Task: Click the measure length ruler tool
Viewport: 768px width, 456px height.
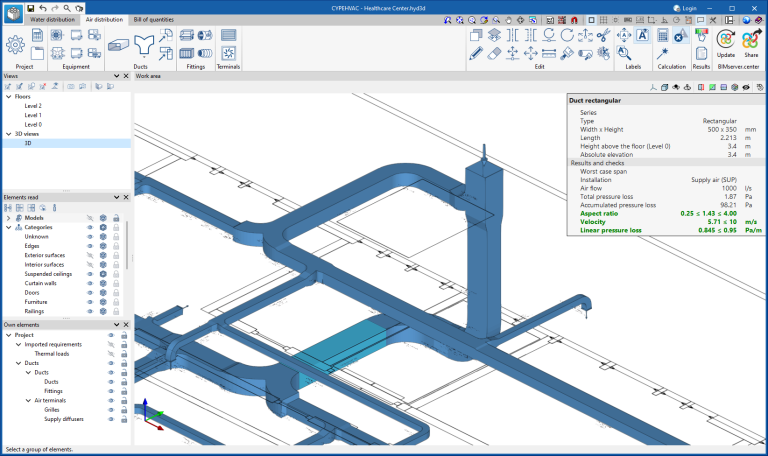Action: click(x=549, y=53)
